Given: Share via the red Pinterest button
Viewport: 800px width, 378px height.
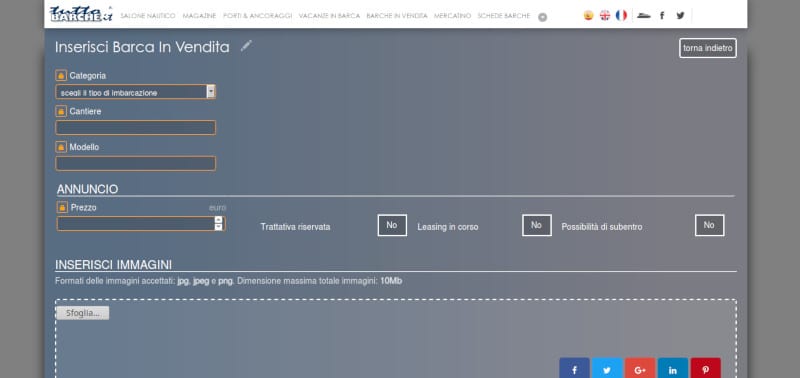Looking at the screenshot, I should click(x=706, y=368).
